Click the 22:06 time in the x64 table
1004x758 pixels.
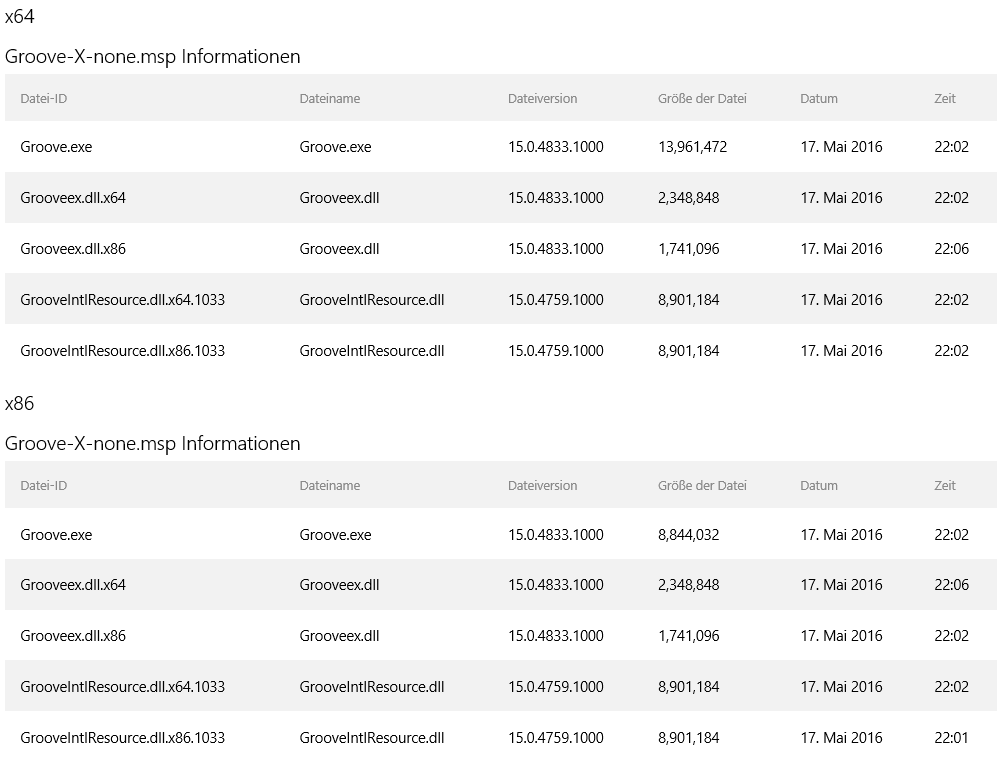click(951, 249)
